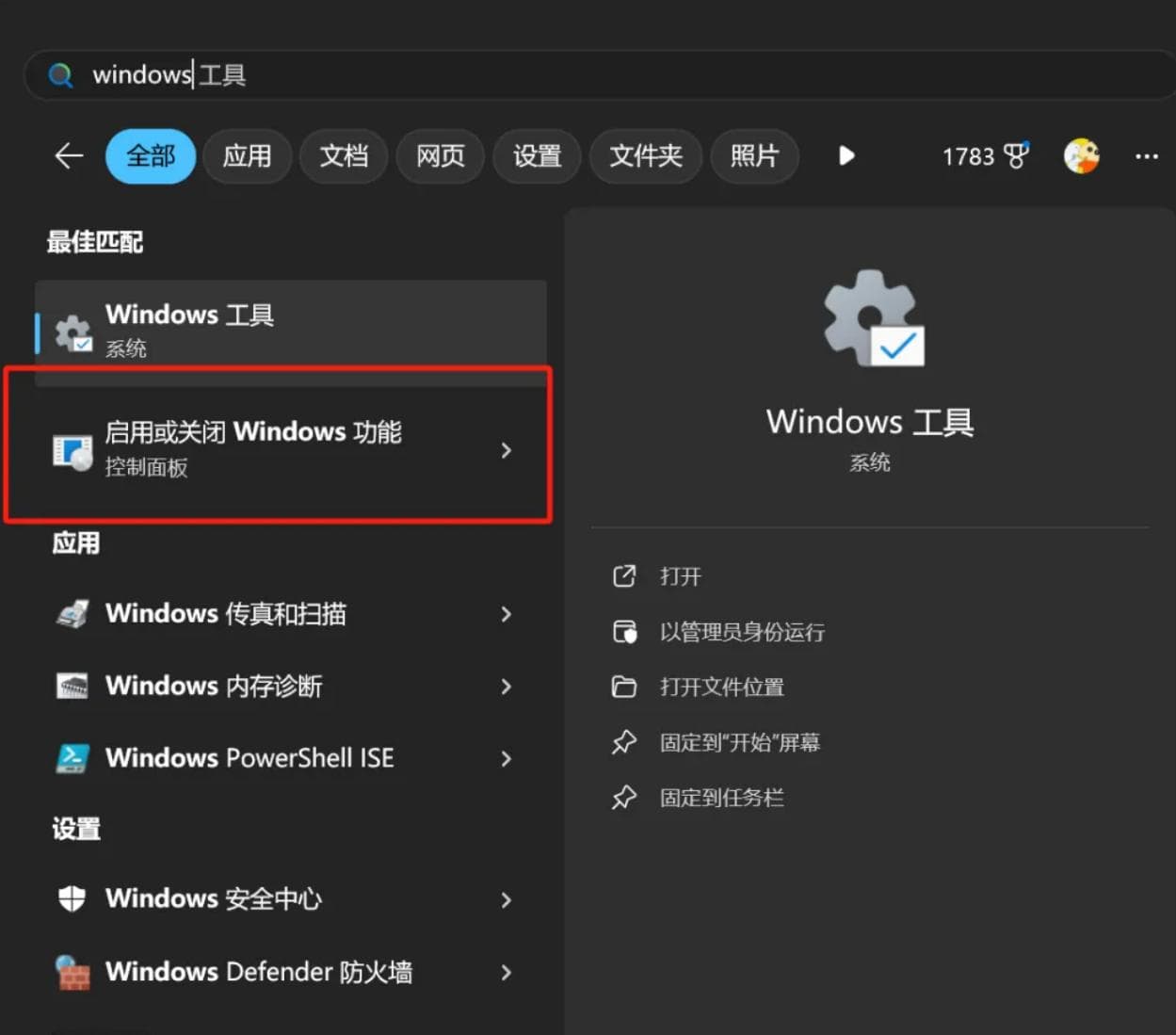Expand the Windows PowerShell ISE chevron

(507, 759)
